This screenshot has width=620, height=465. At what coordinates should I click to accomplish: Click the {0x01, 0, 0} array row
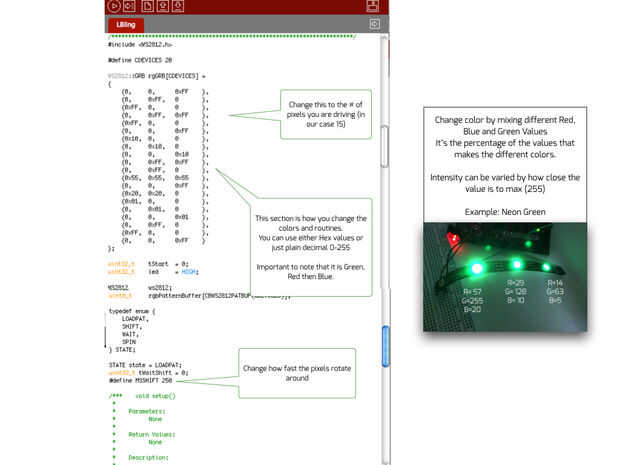164,201
